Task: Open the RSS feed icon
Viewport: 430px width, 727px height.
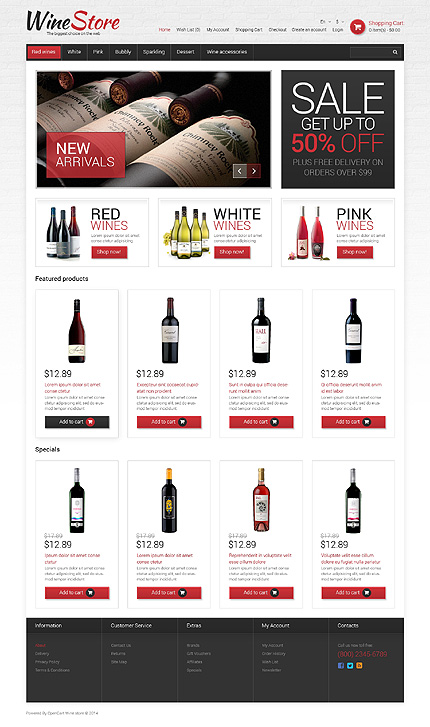Action: (359, 665)
